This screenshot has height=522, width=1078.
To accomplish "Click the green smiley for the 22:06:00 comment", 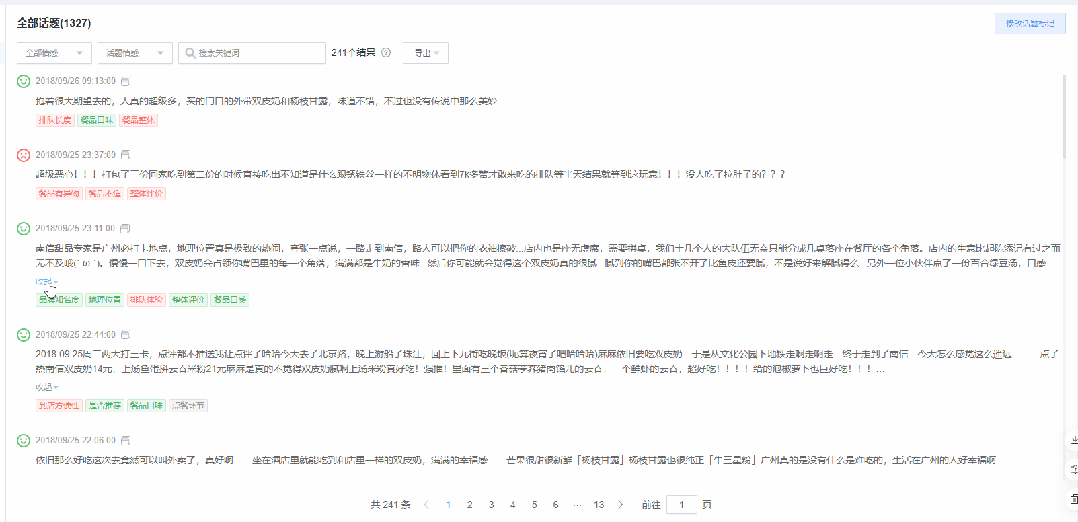I will (x=23, y=439).
